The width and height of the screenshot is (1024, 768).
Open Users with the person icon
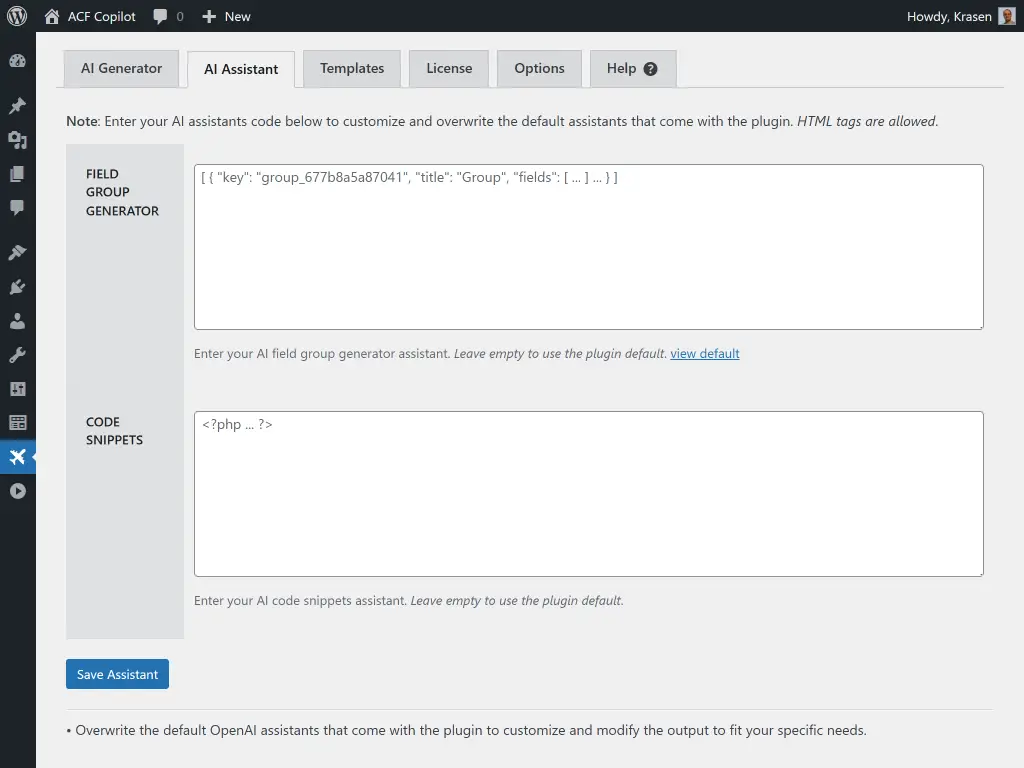[x=17, y=321]
